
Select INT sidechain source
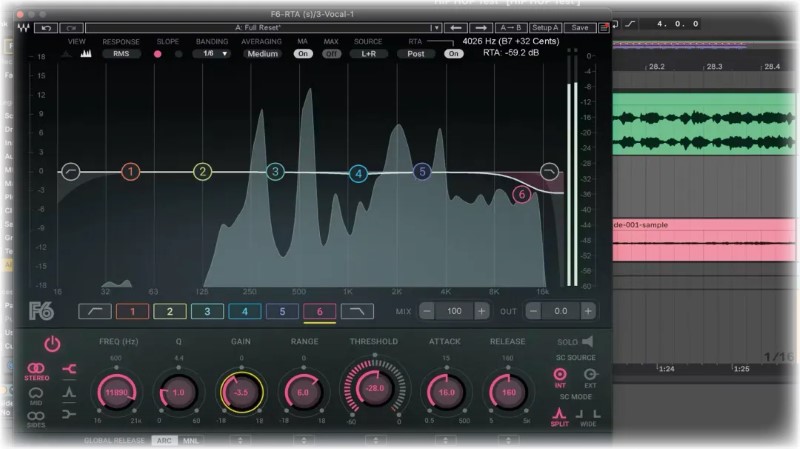[x=560, y=378]
